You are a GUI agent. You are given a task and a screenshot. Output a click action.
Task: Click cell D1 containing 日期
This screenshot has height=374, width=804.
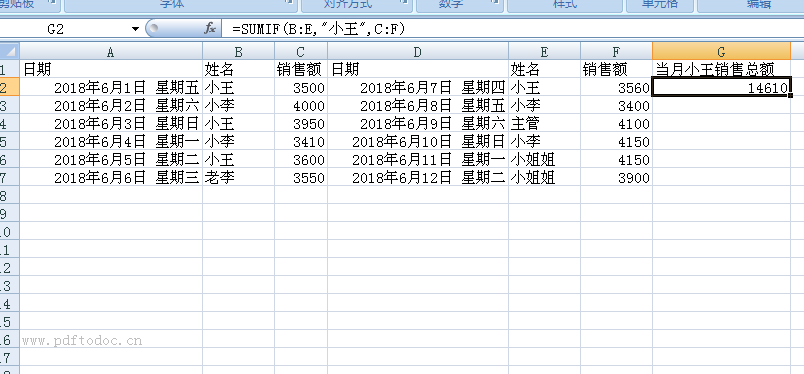tap(418, 69)
